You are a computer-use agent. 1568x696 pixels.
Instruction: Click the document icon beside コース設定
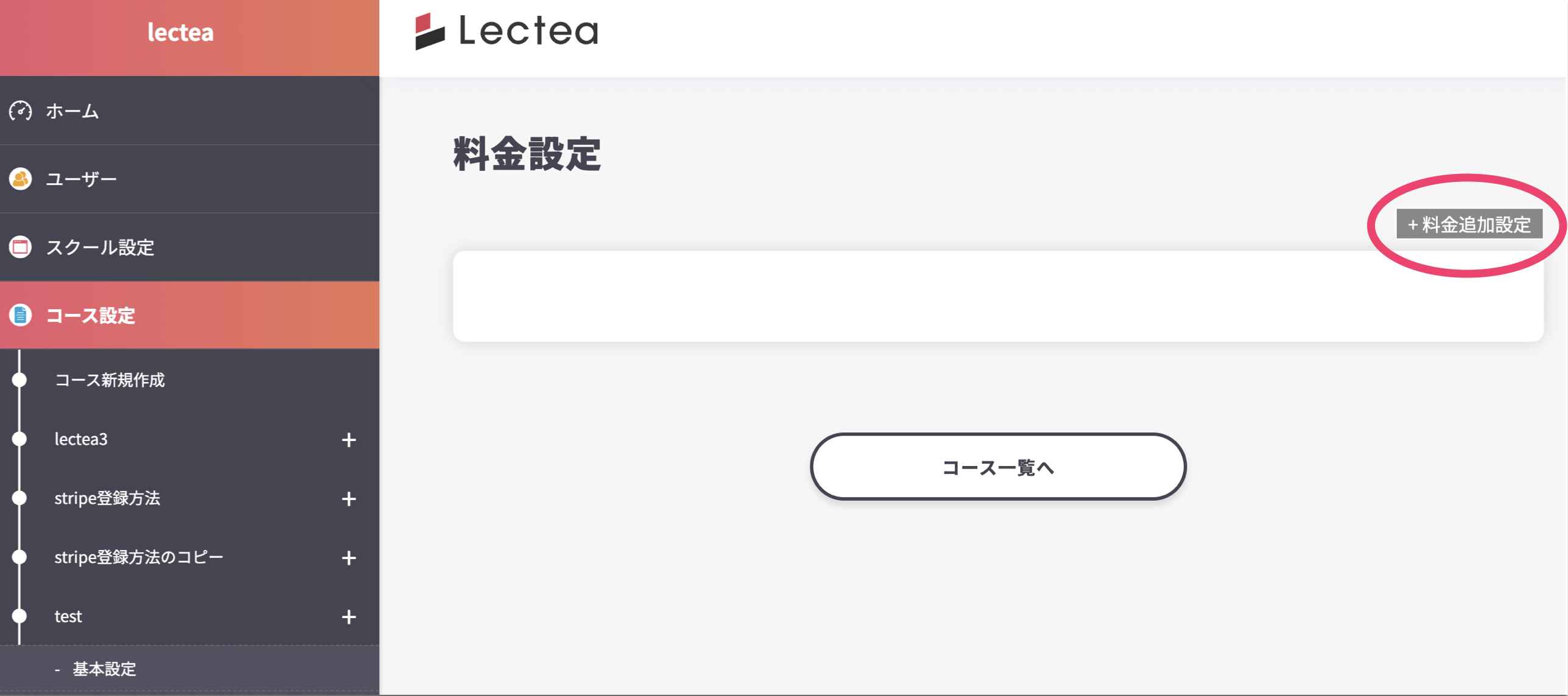click(20, 315)
